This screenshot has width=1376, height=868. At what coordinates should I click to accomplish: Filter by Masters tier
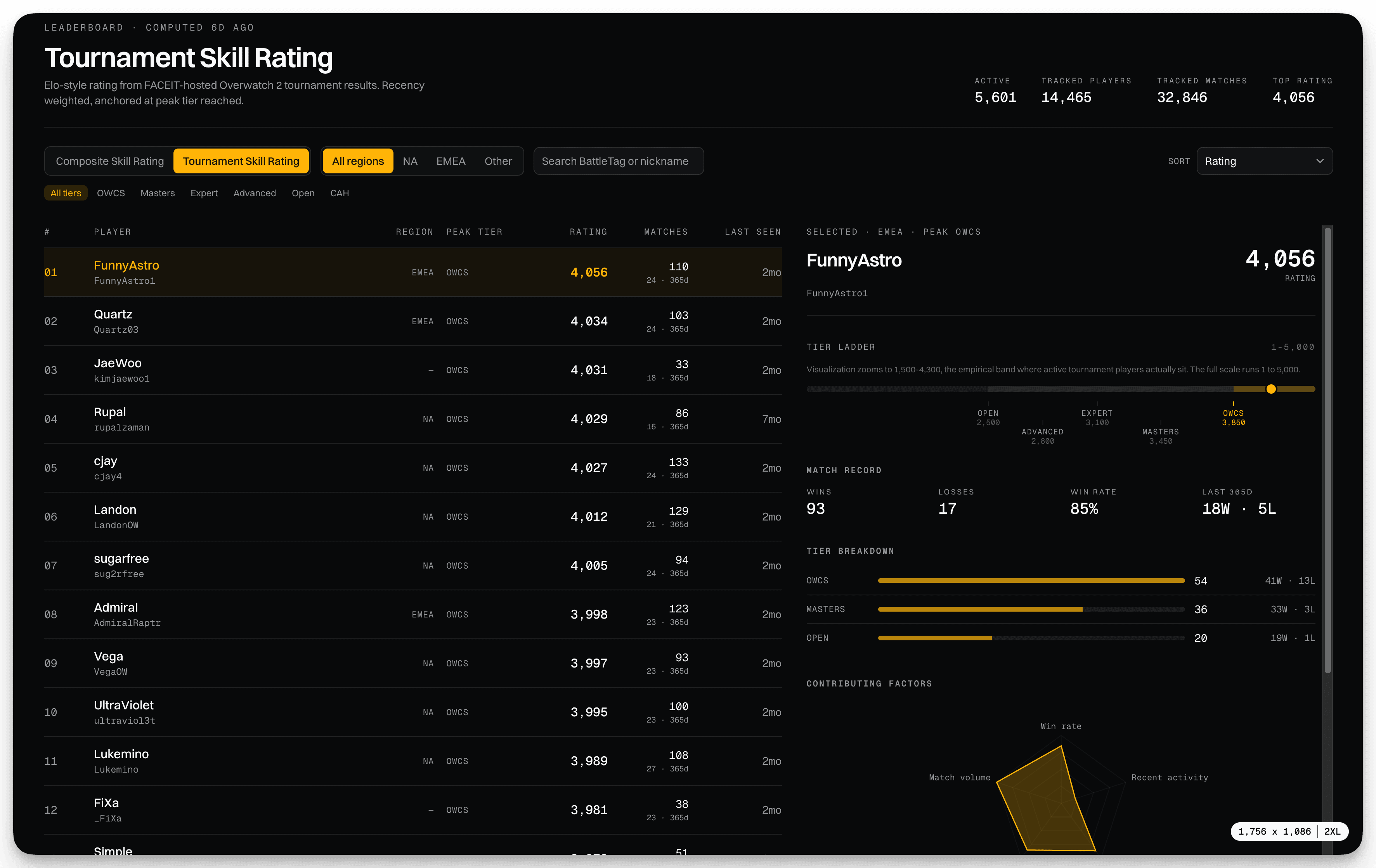(158, 193)
